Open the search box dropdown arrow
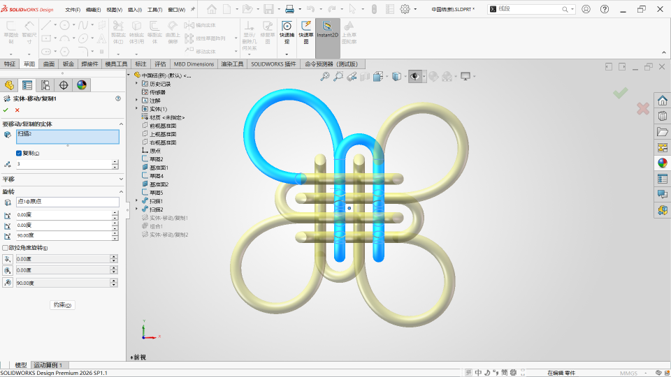Image resolution: width=671 pixels, height=377 pixels. (x=572, y=9)
